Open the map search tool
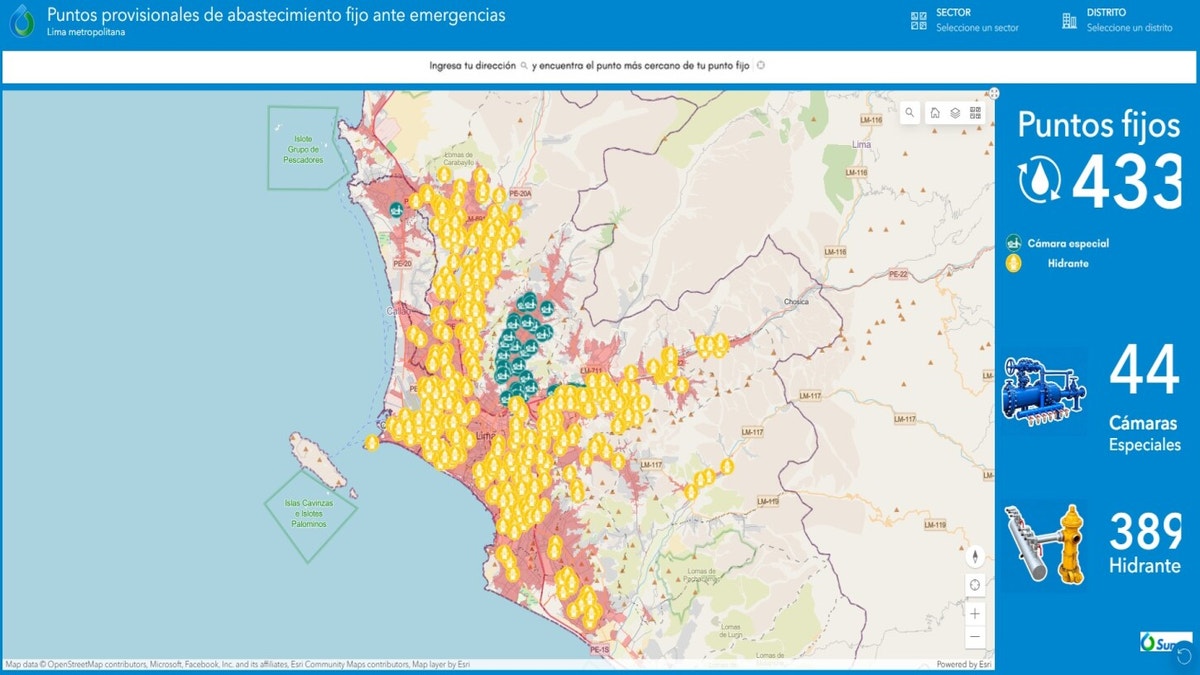 point(909,113)
